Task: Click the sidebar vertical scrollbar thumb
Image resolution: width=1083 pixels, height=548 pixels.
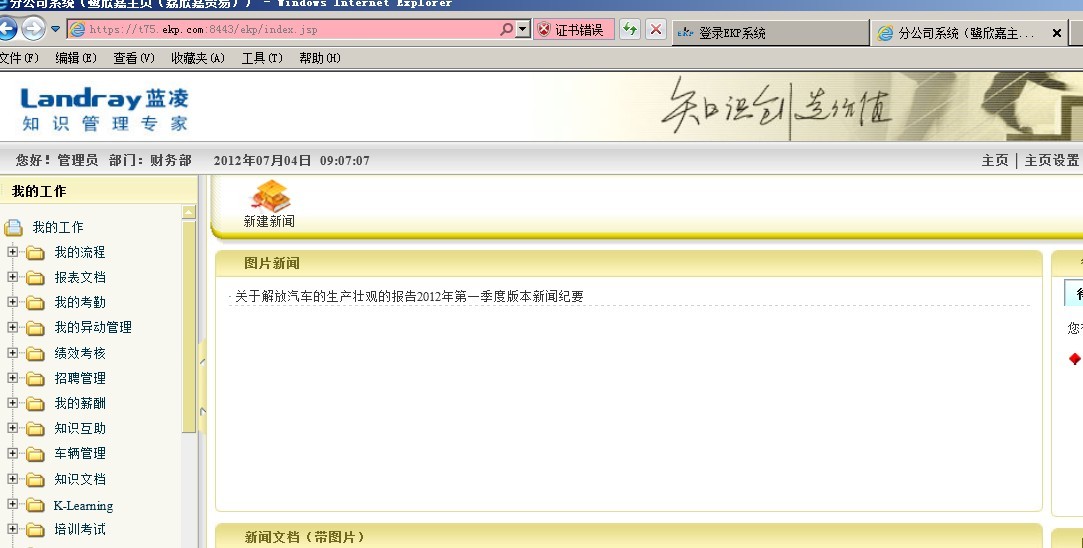Action: (189, 326)
